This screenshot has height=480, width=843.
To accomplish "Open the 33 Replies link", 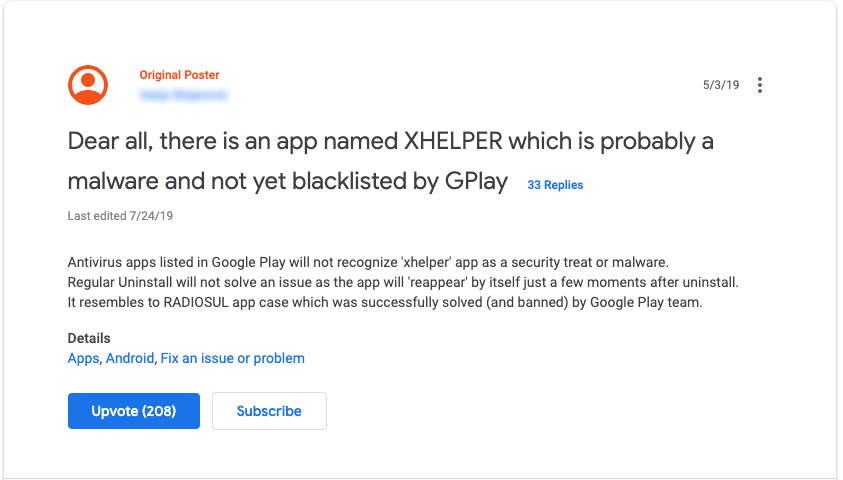I will click(x=555, y=185).
